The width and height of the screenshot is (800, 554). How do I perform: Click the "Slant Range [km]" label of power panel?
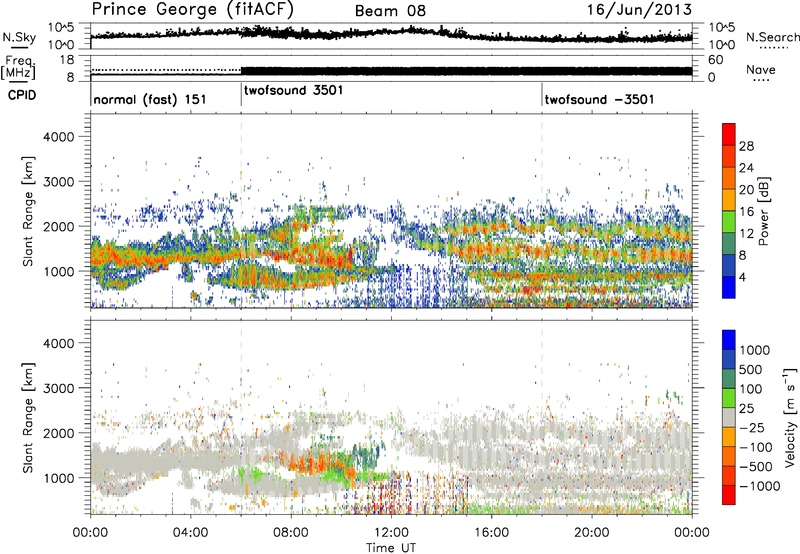tap(28, 211)
